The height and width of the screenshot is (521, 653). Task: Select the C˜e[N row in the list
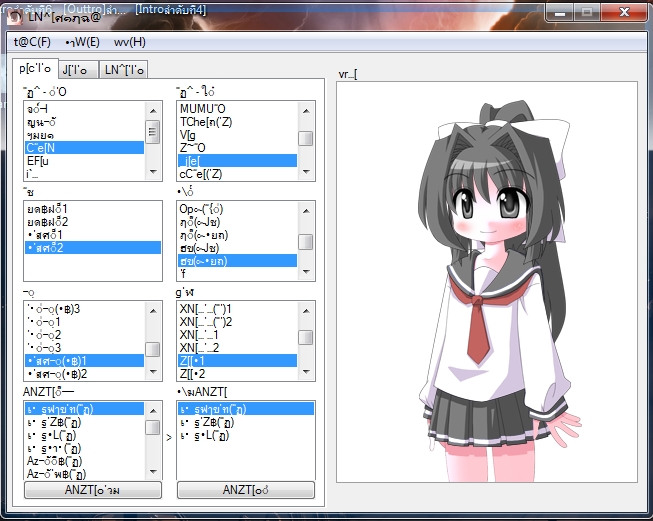tap(85, 147)
